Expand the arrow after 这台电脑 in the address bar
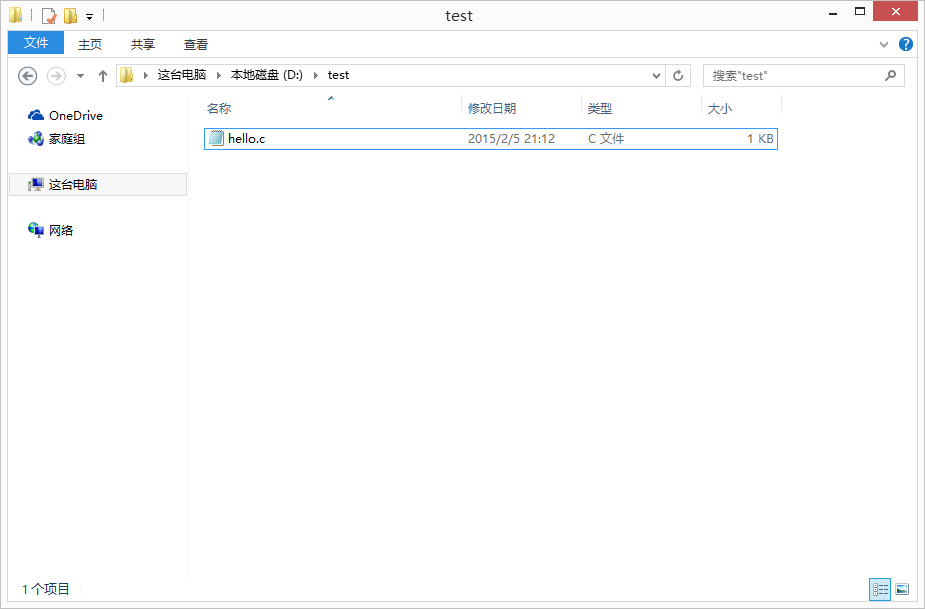Image resolution: width=925 pixels, height=609 pixels. point(219,76)
